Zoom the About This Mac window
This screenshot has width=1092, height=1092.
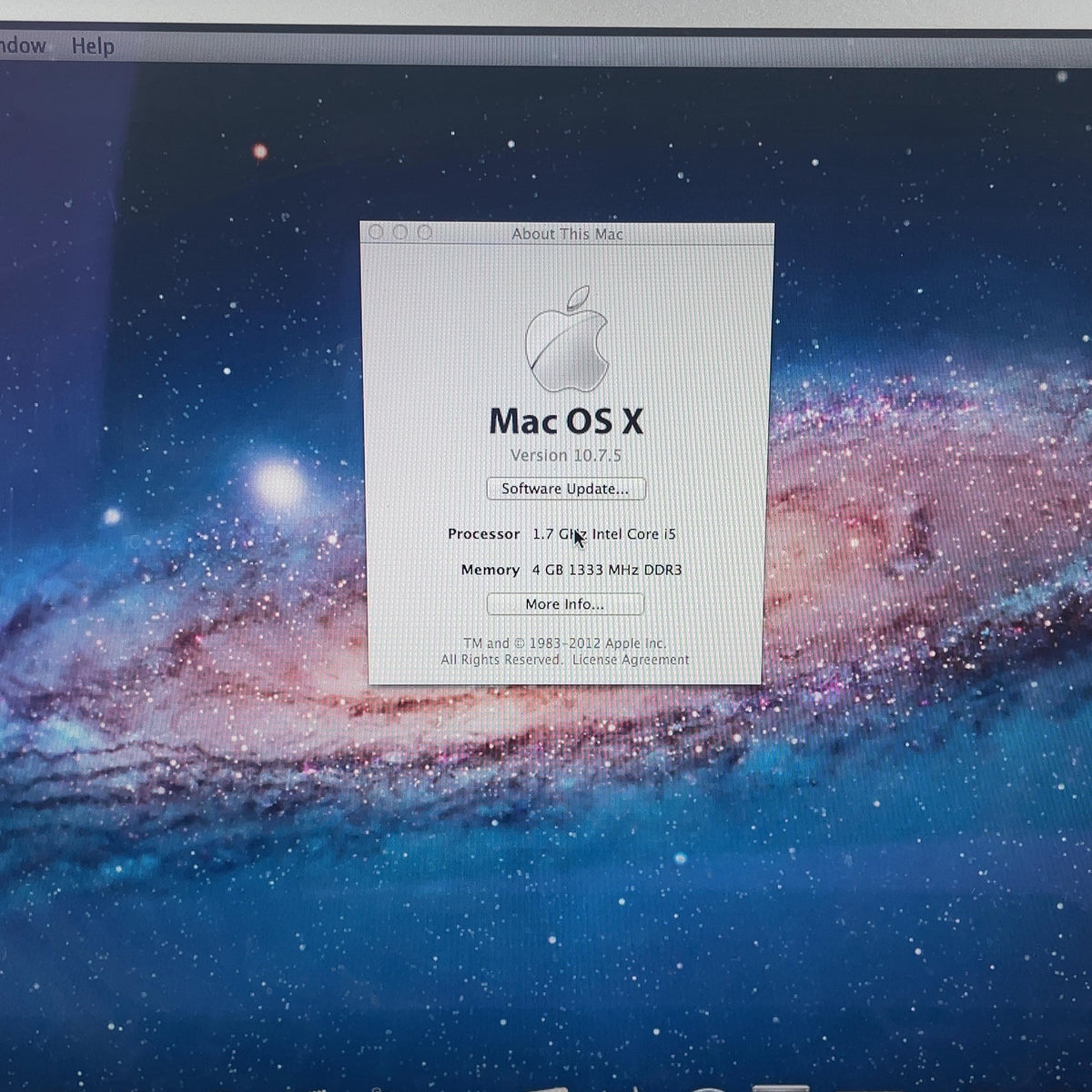(424, 232)
